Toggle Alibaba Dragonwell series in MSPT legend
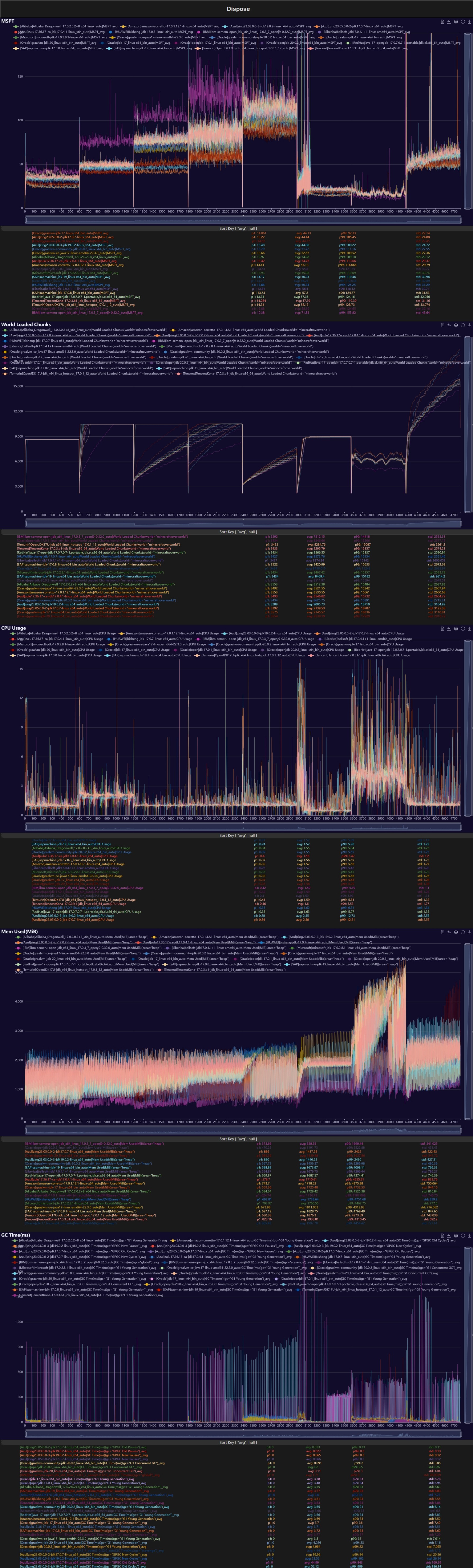473x1568 pixels. 66,27
